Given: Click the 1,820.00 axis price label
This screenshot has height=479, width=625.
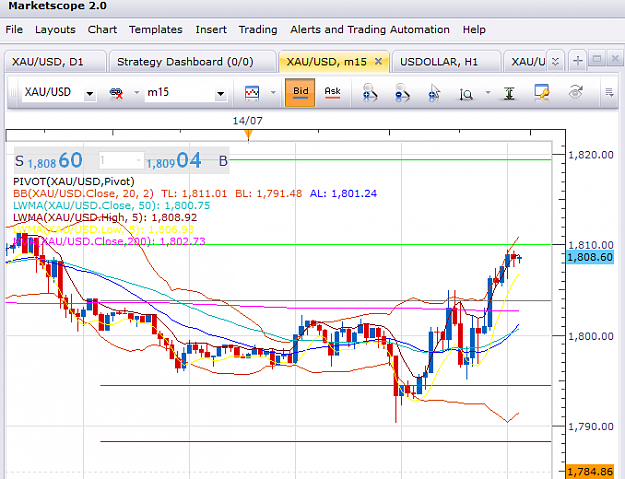Looking at the screenshot, I should [591, 155].
